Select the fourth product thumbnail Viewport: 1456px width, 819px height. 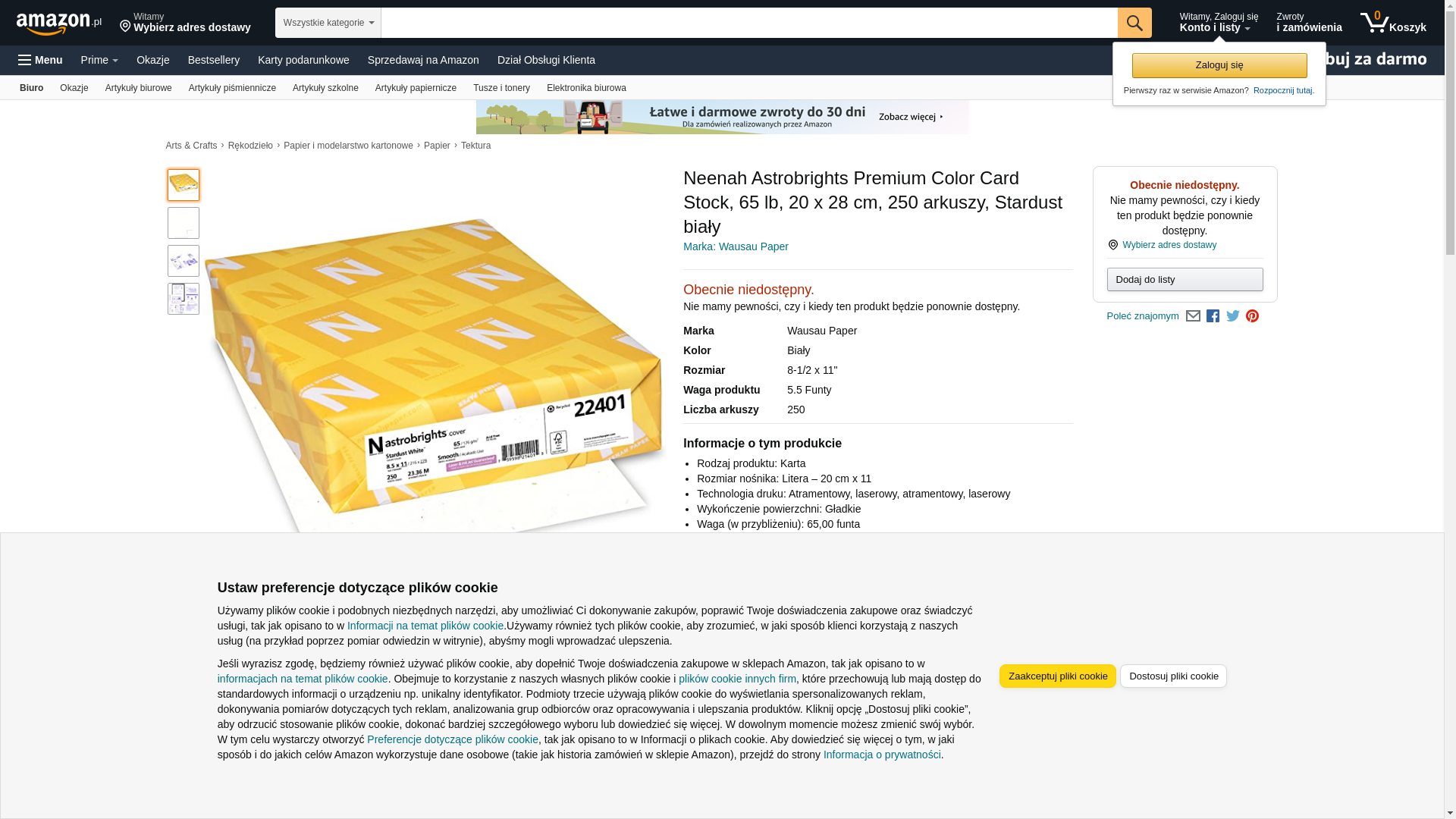[x=184, y=299]
